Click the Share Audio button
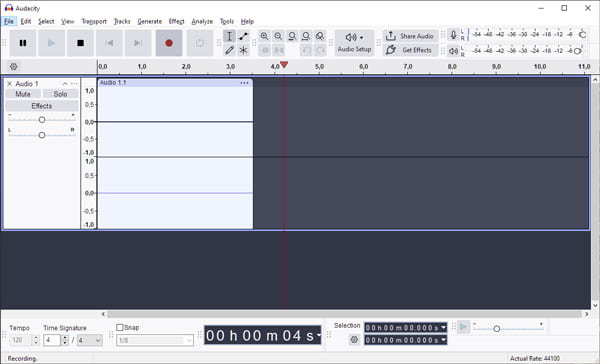Screen dimensions: 600x364 coord(410,36)
